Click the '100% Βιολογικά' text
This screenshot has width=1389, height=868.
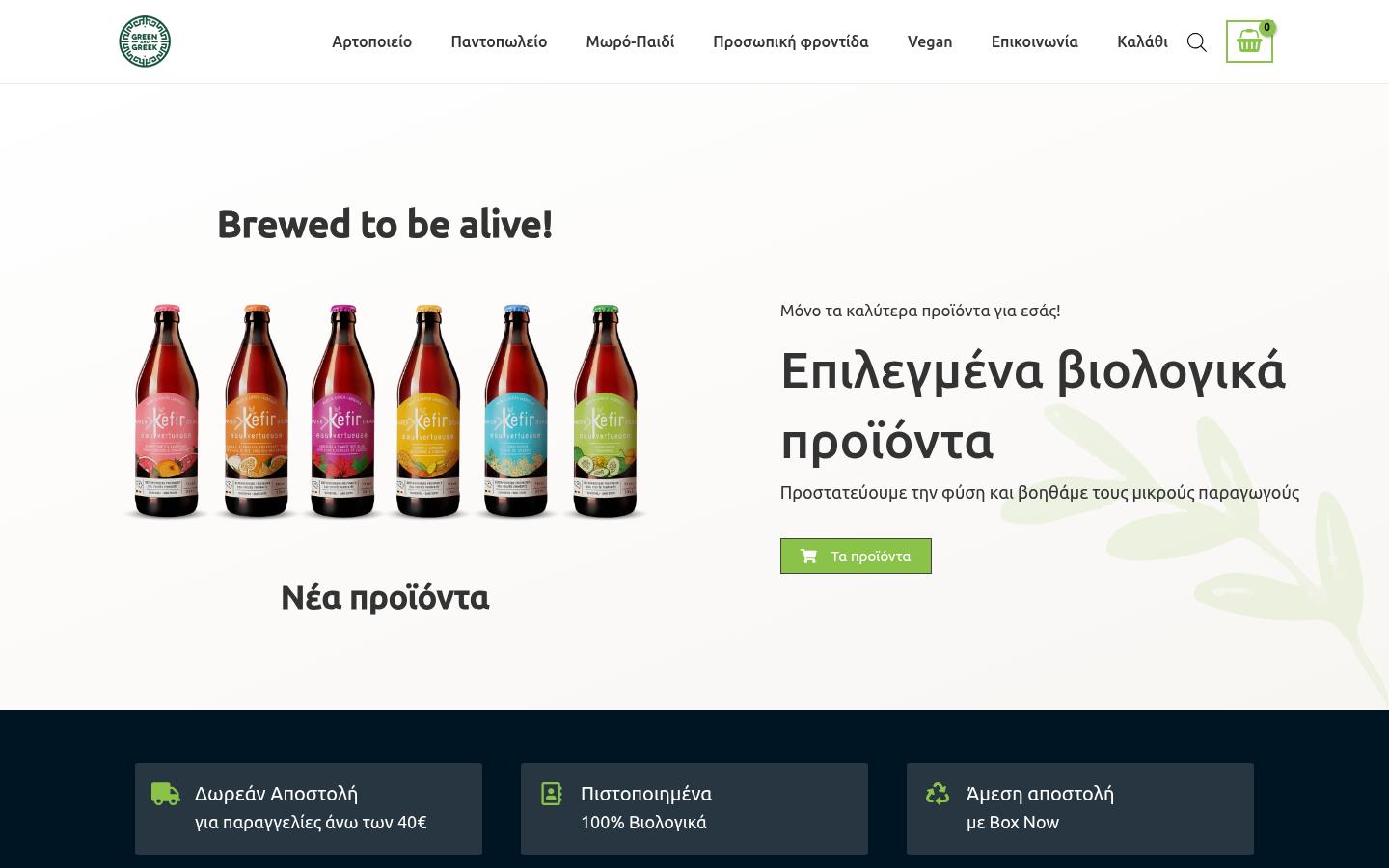point(643,823)
